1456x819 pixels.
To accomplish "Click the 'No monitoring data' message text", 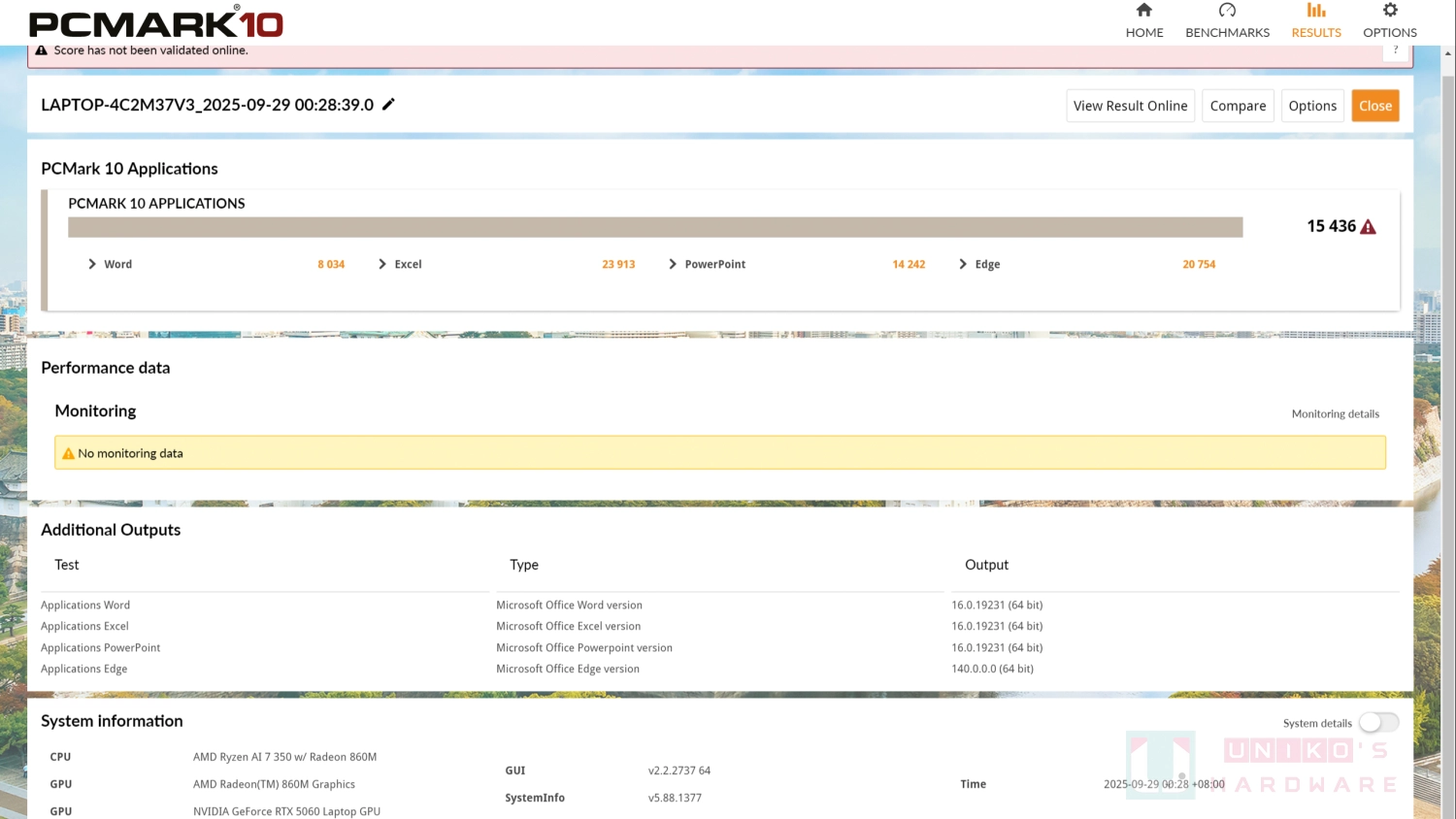I will coord(130,454).
